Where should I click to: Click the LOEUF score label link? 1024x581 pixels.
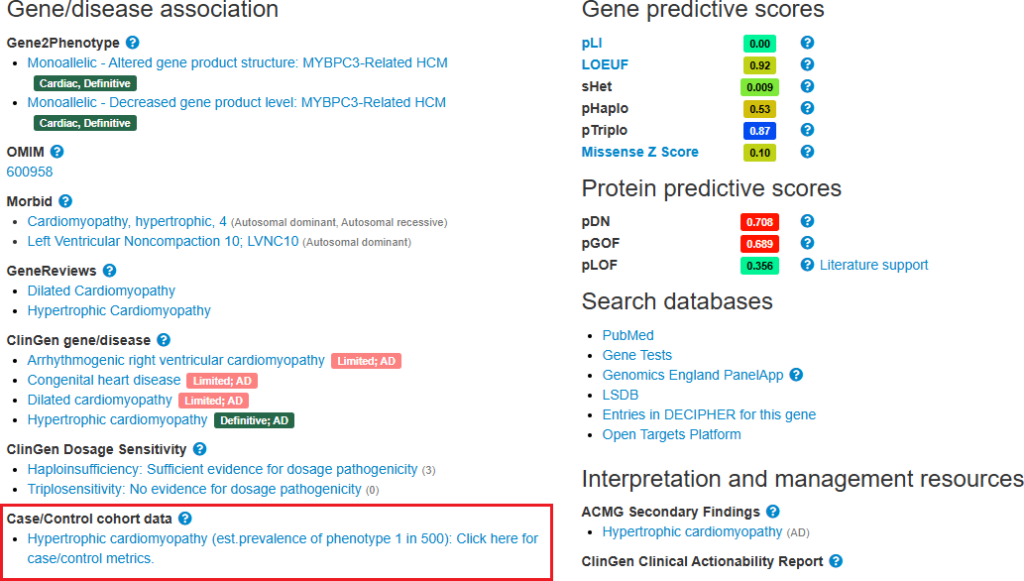[605, 65]
